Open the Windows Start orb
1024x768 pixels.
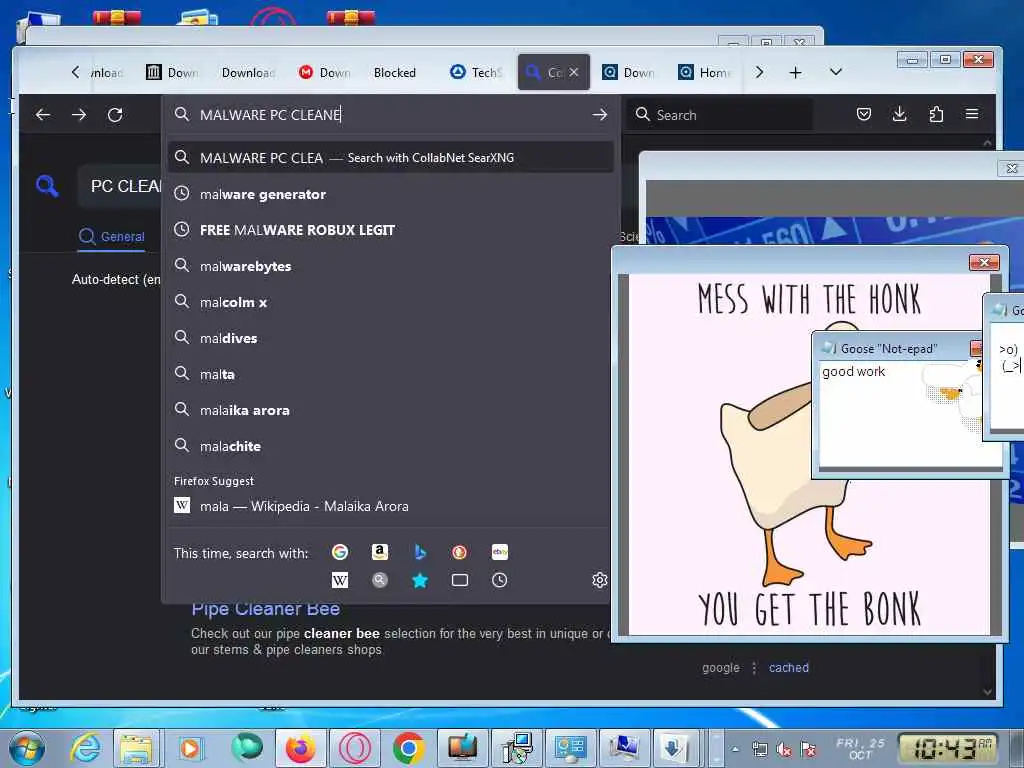[x=26, y=748]
